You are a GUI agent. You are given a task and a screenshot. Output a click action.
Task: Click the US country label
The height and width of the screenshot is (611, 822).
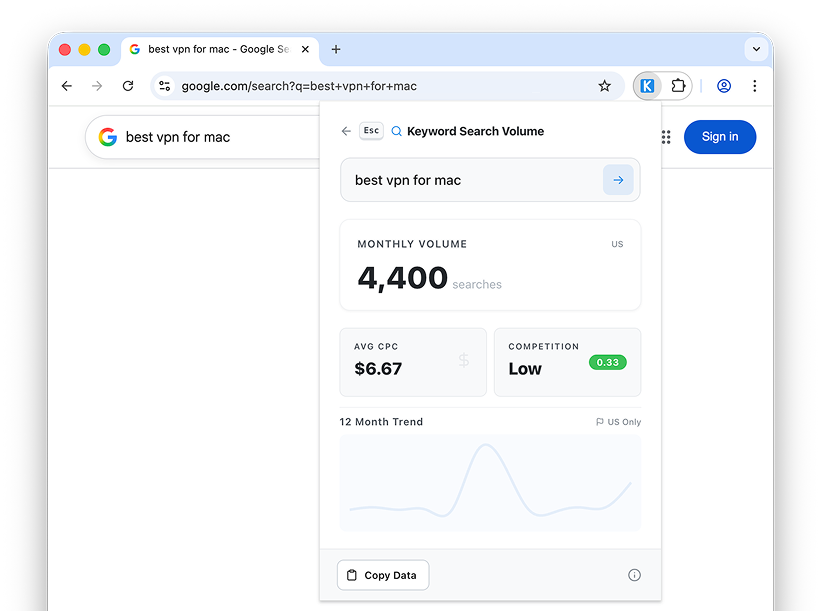pos(617,244)
